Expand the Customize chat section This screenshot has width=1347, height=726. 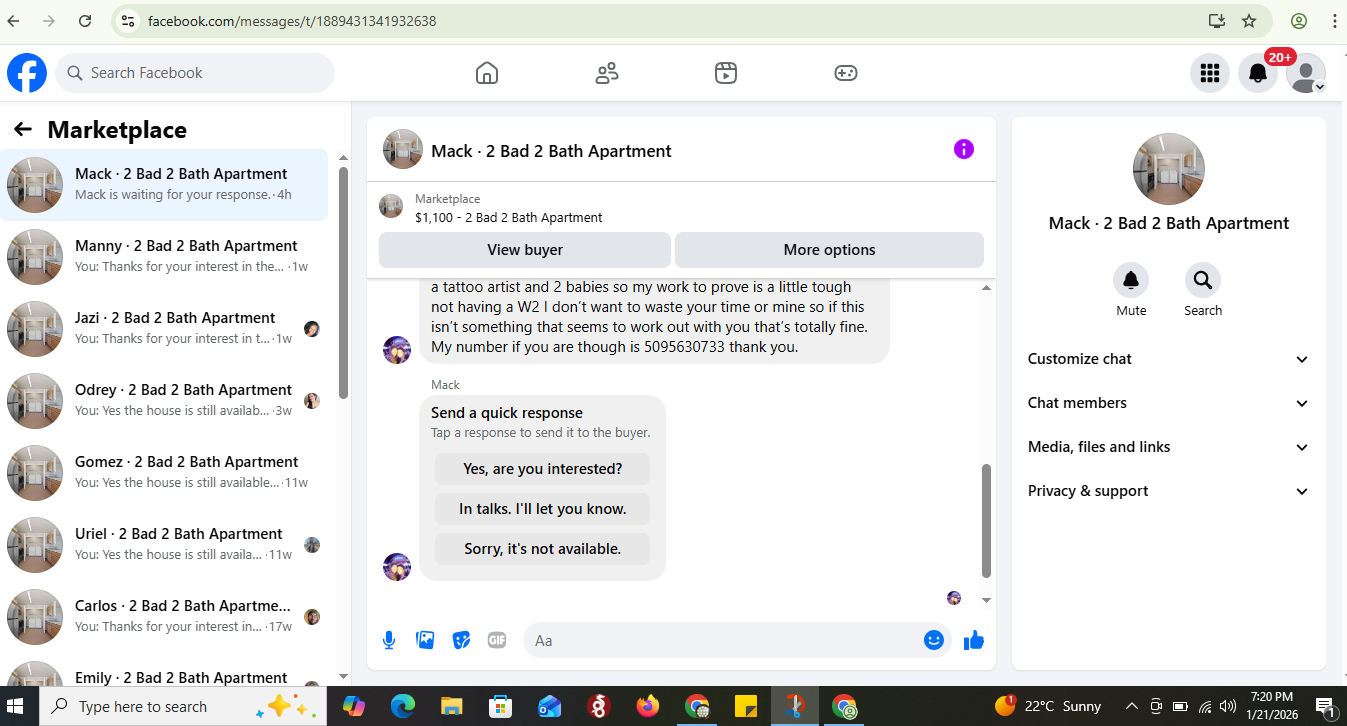(1168, 359)
